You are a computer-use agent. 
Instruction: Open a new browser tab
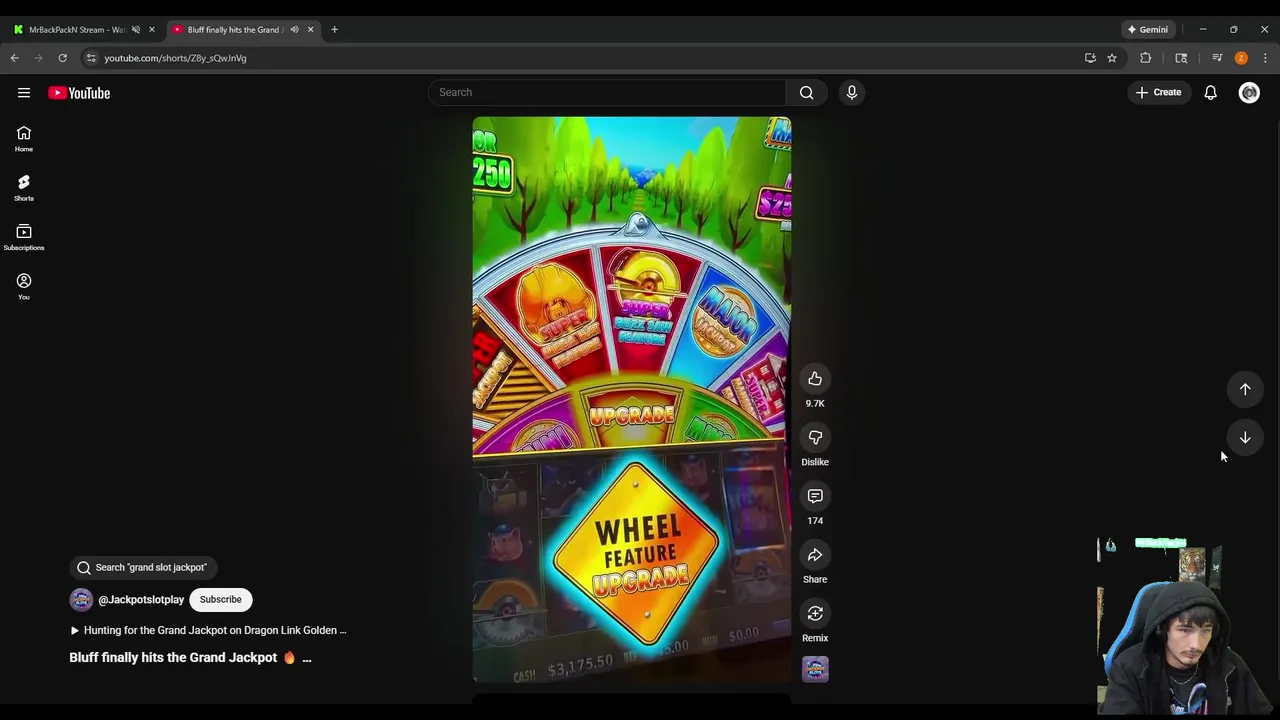click(334, 30)
